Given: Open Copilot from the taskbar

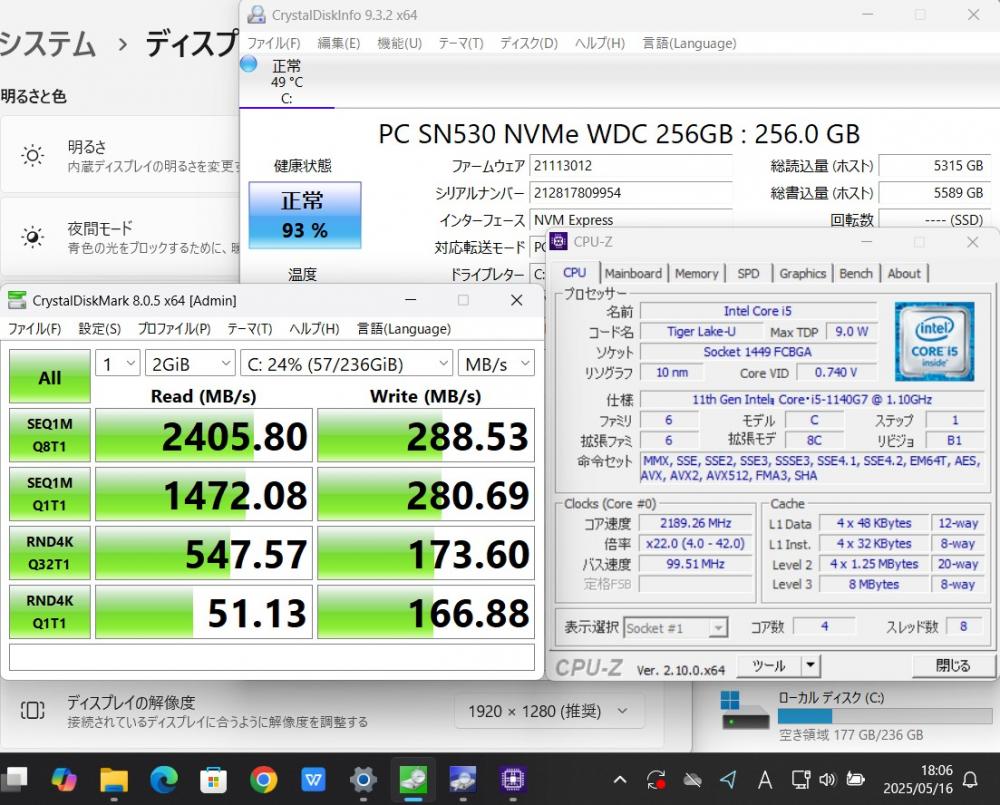Looking at the screenshot, I should pos(64,779).
